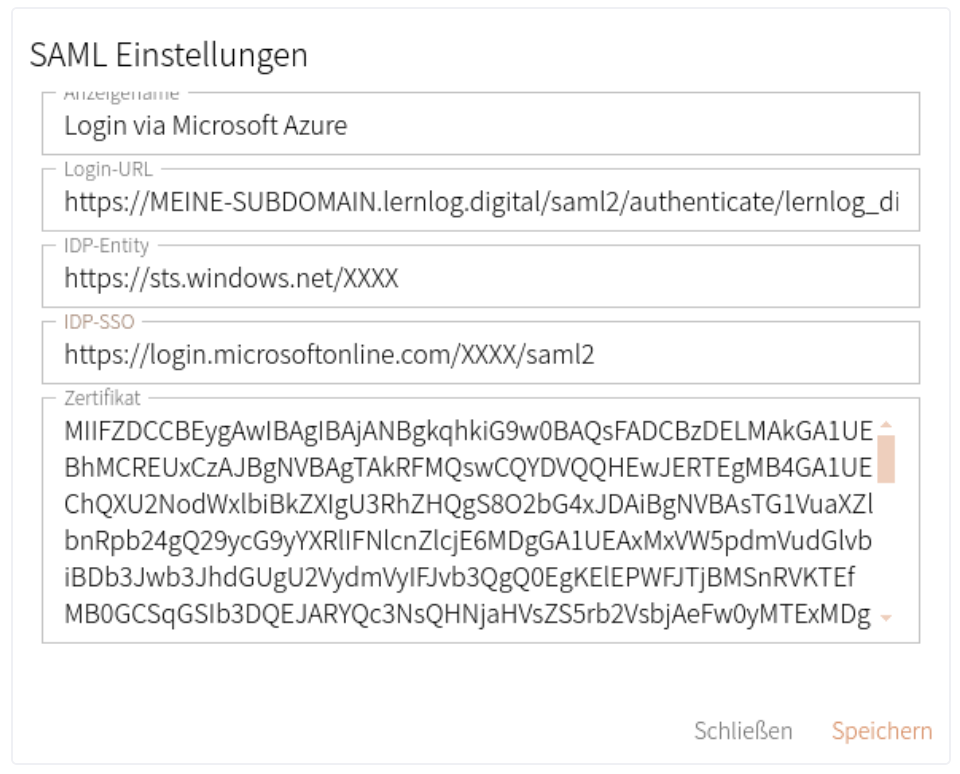The width and height of the screenshot is (960, 774).
Task: Focus the Login-URL input field
Action: 480,203
